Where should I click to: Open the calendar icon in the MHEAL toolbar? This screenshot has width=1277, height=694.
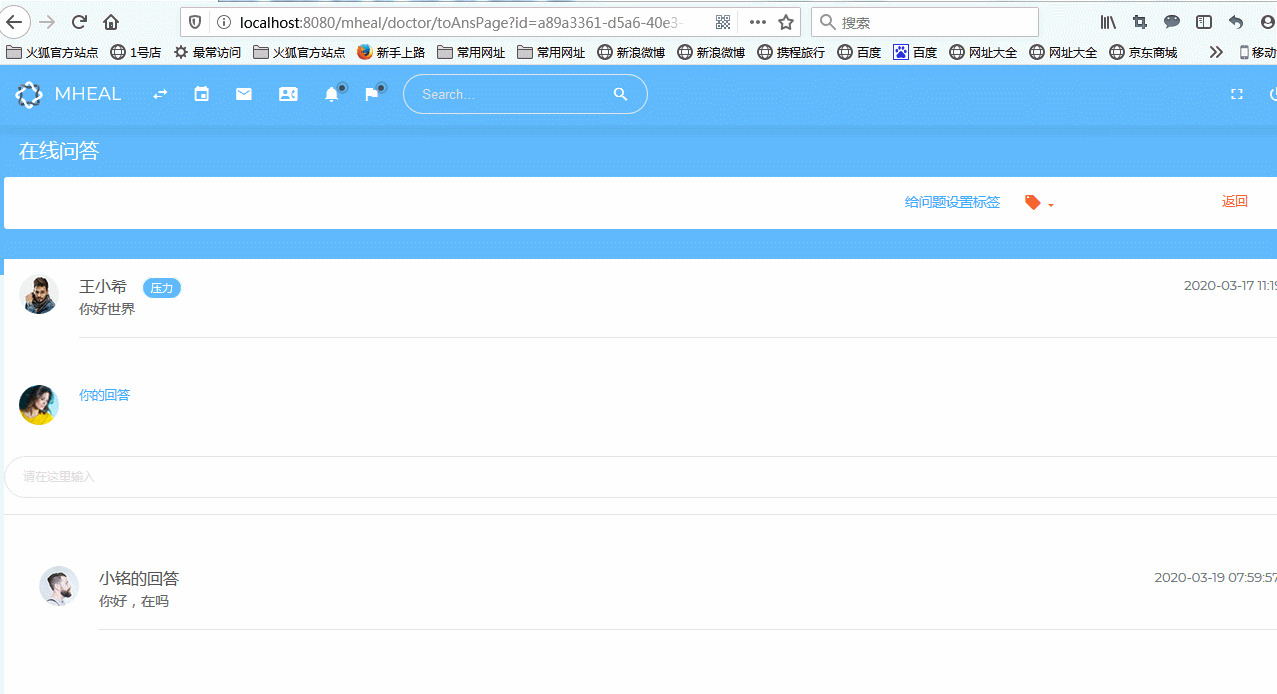[201, 93]
